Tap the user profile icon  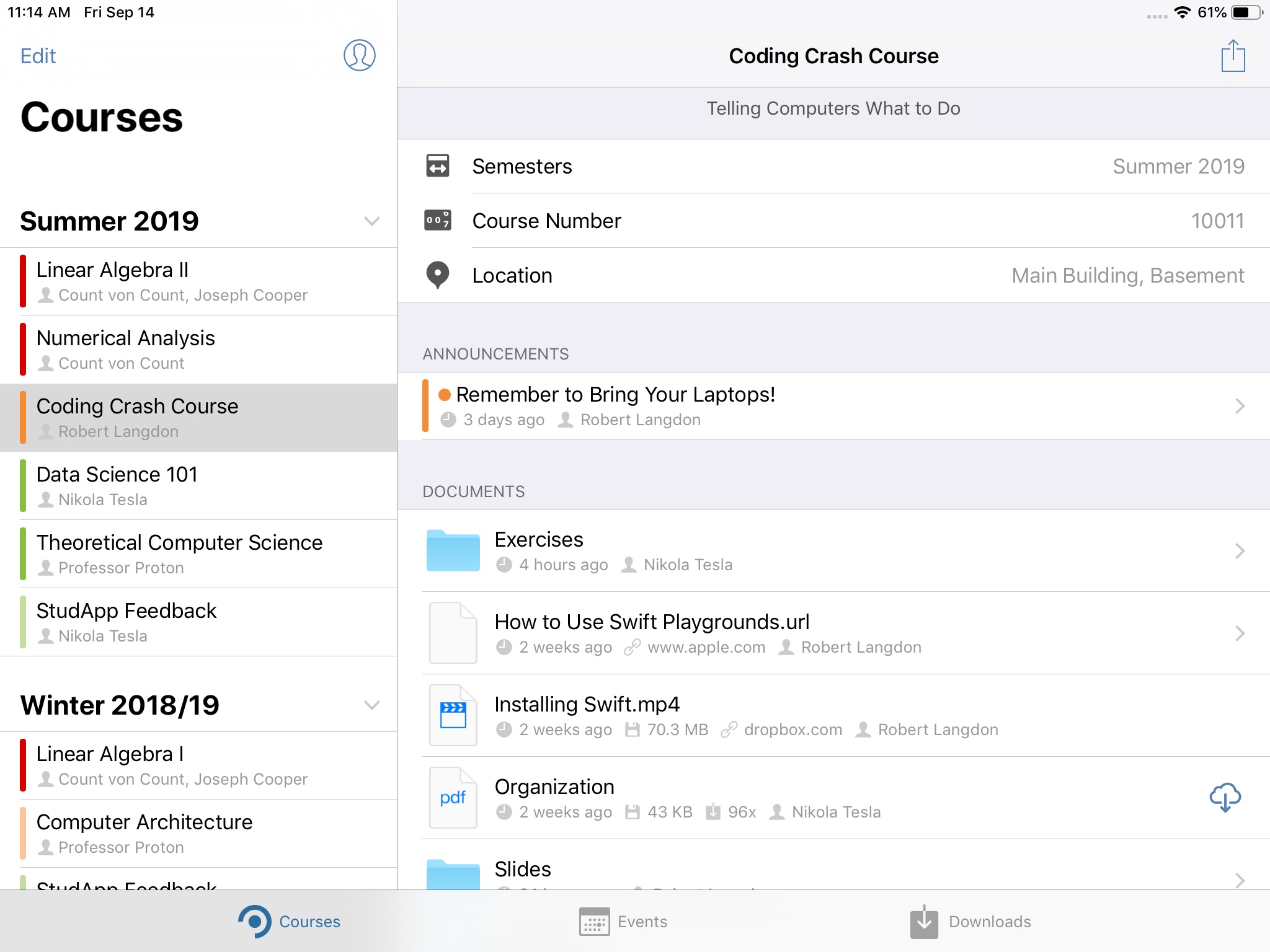pos(359,55)
